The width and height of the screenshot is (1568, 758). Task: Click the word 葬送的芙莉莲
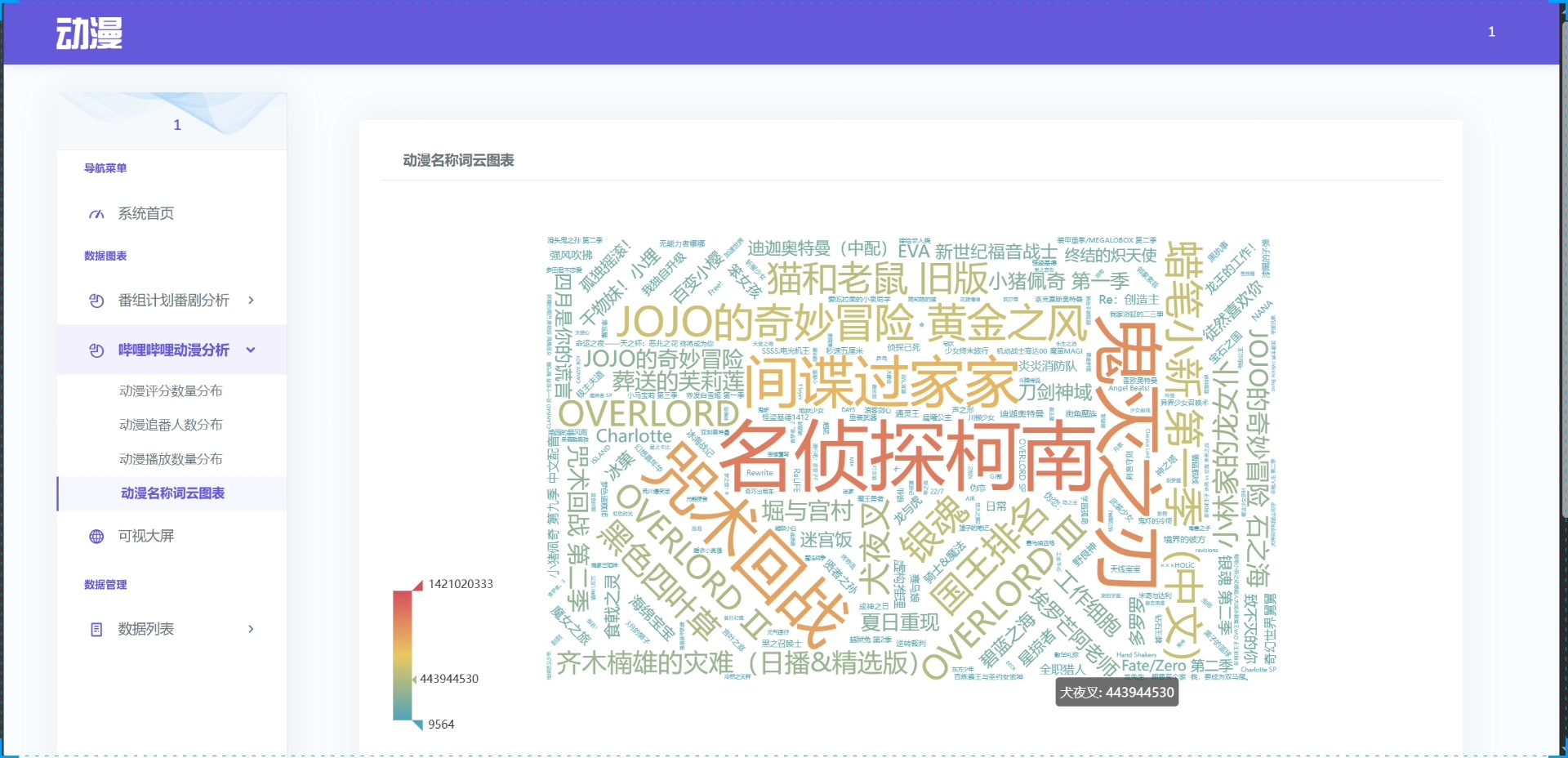click(x=679, y=381)
